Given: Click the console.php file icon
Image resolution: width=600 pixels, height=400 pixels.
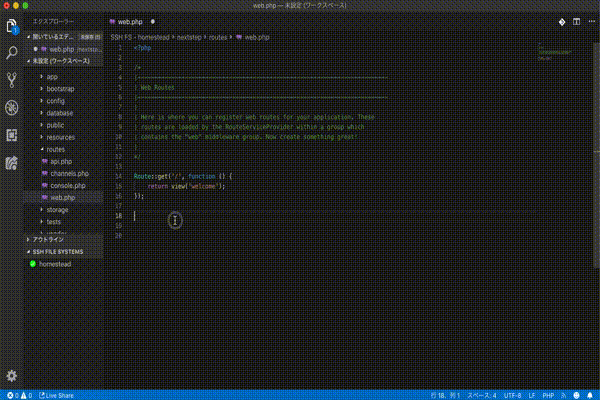Looking at the screenshot, I should 45,185.
